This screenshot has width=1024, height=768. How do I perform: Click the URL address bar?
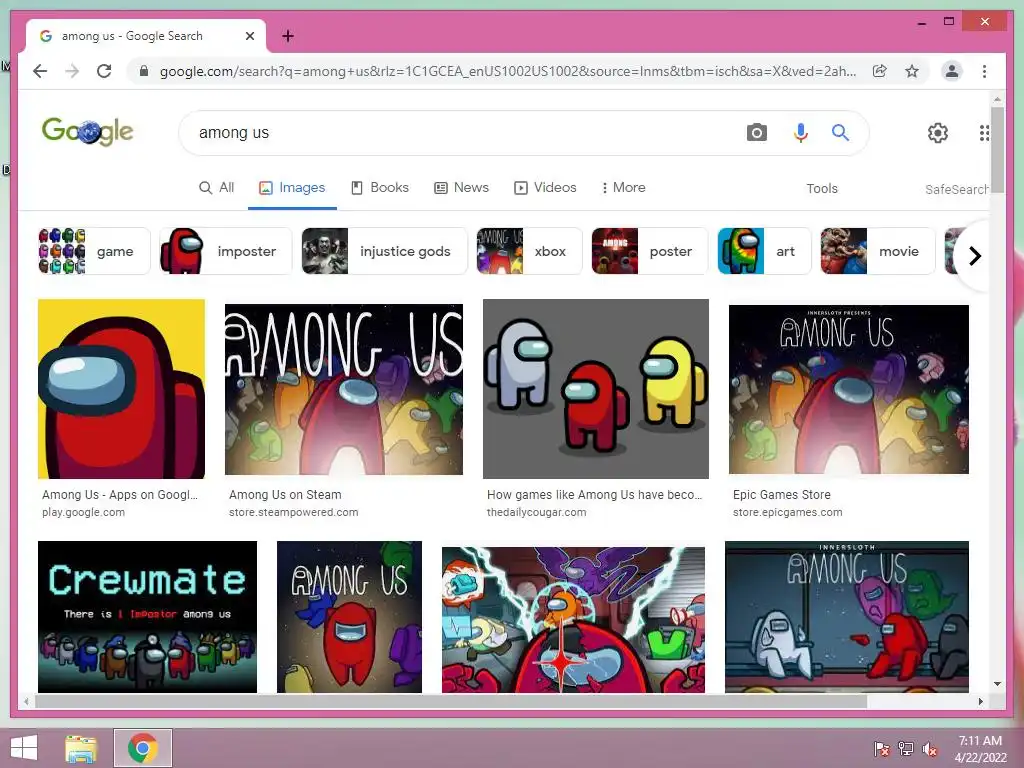coord(507,71)
